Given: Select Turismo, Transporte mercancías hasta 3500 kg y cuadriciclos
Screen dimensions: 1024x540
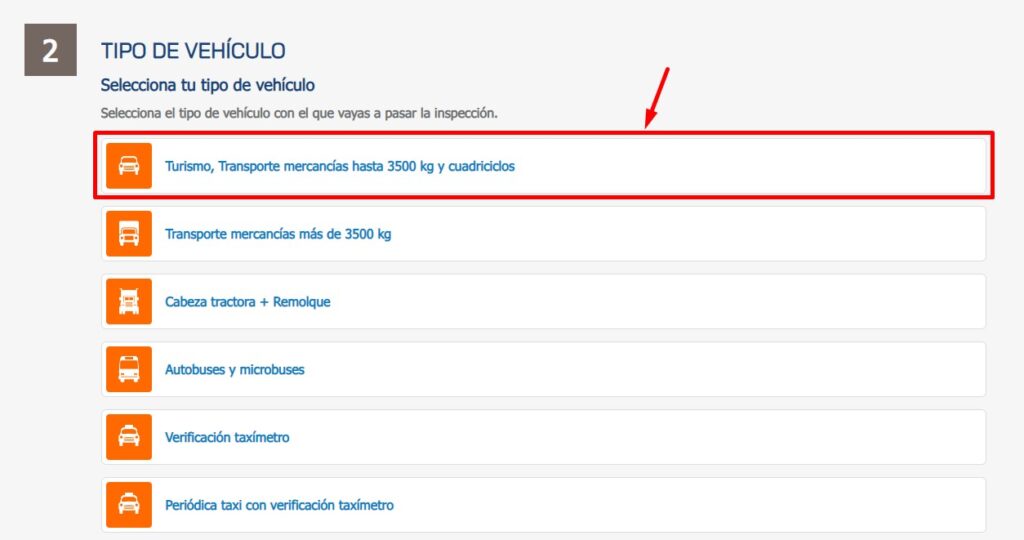Looking at the screenshot, I should (543, 166).
